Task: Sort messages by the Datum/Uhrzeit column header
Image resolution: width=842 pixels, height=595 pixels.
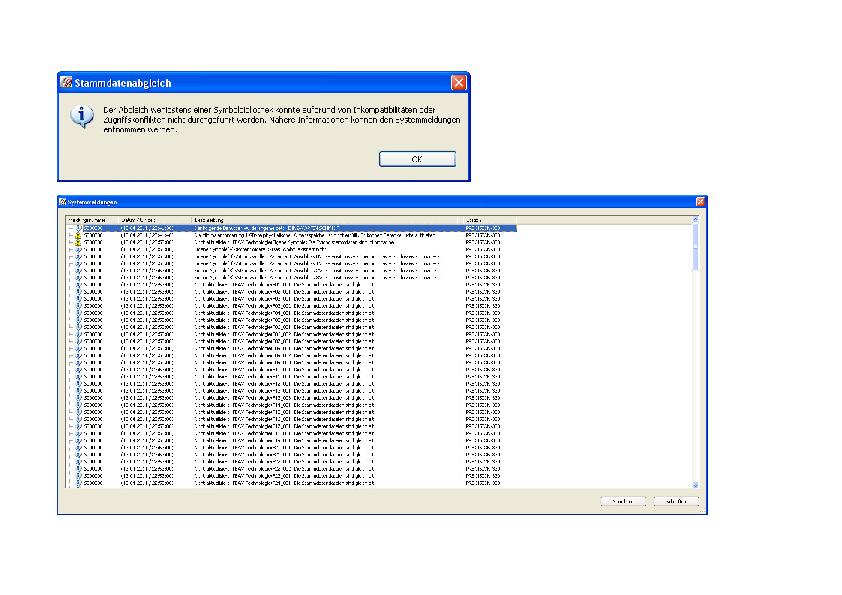Action: coord(155,220)
